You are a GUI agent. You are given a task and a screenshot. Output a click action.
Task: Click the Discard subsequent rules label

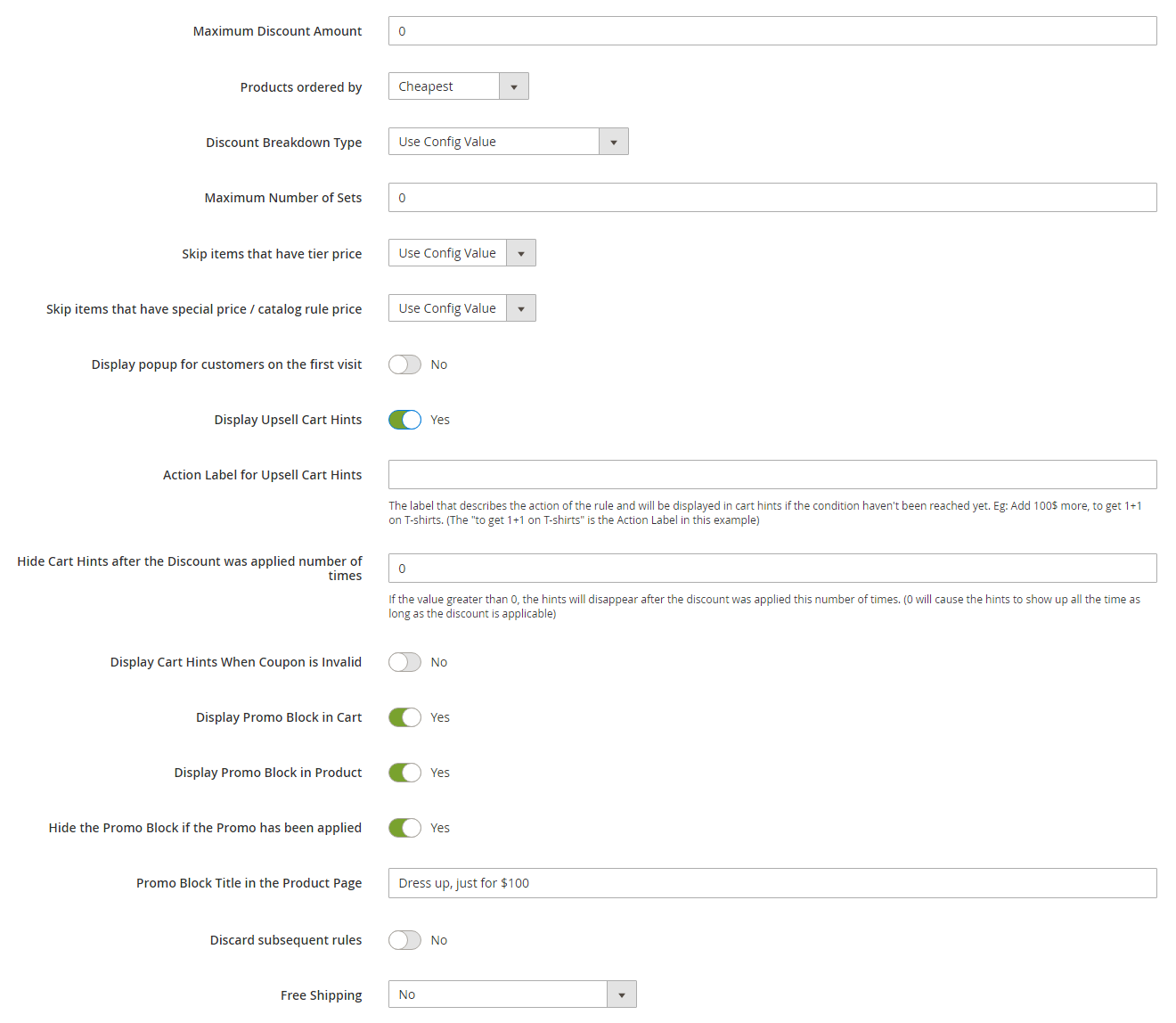coord(286,940)
